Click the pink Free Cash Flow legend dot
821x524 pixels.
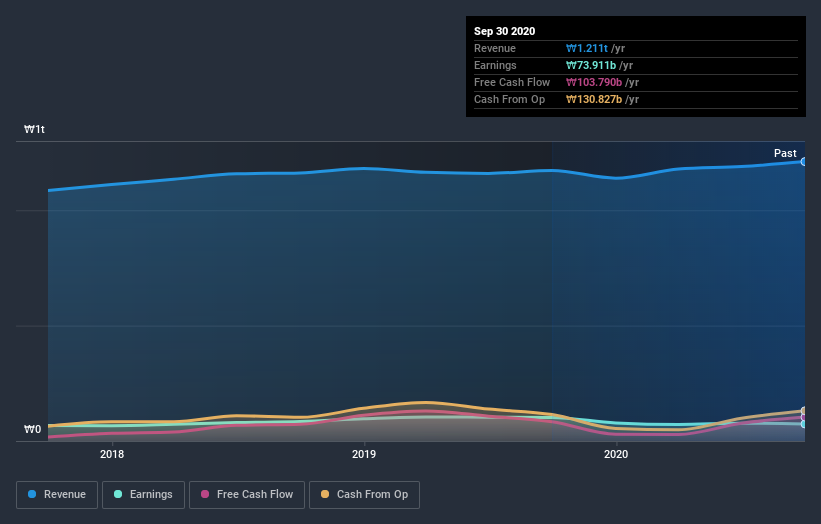pos(205,494)
